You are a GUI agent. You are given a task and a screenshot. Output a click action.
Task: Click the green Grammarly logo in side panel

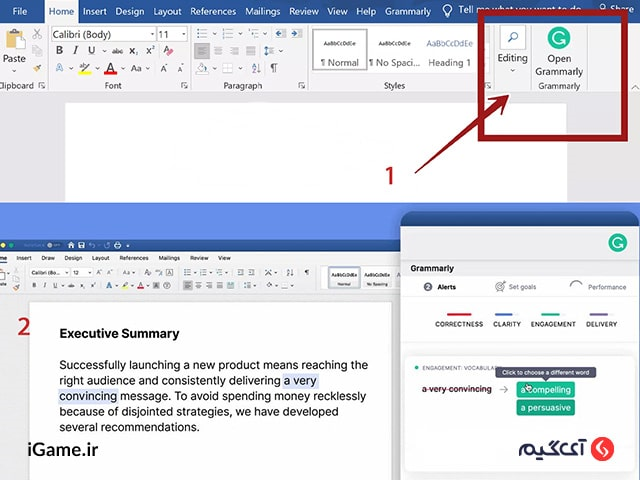point(617,242)
